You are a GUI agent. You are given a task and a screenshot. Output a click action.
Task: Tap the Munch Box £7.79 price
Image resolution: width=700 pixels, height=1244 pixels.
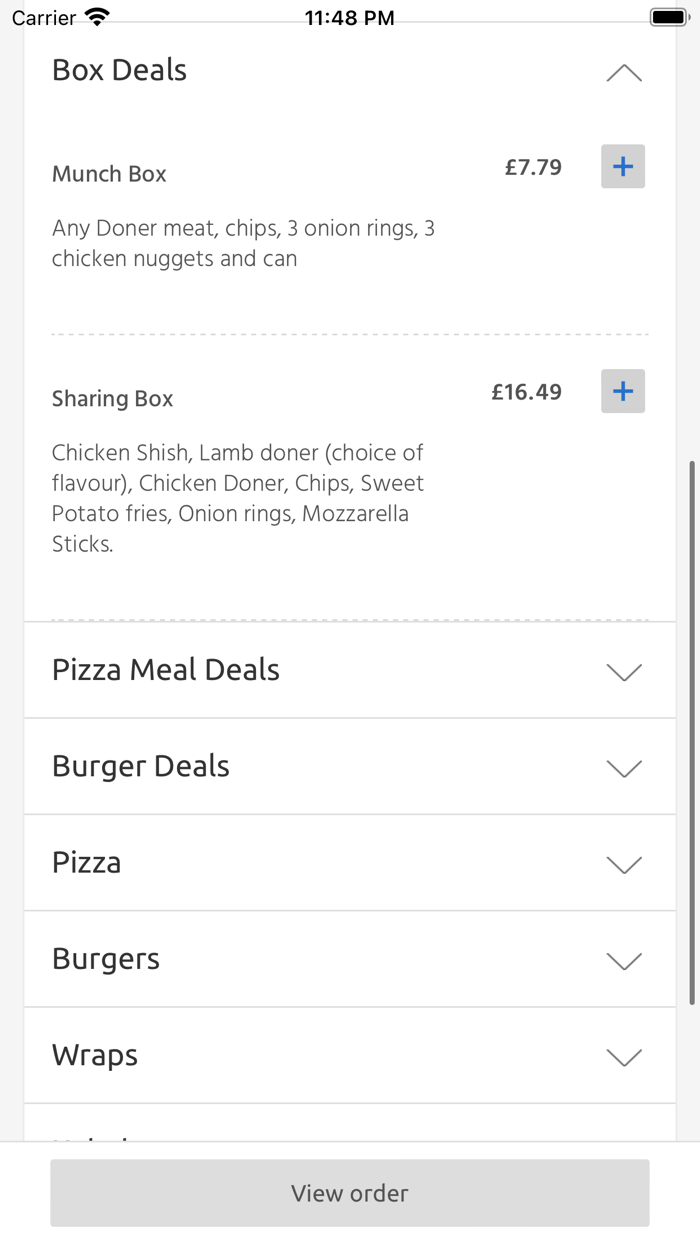(x=533, y=167)
